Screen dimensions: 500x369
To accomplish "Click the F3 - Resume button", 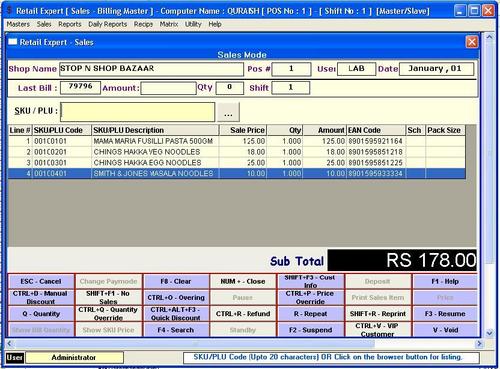I will coord(445,314).
